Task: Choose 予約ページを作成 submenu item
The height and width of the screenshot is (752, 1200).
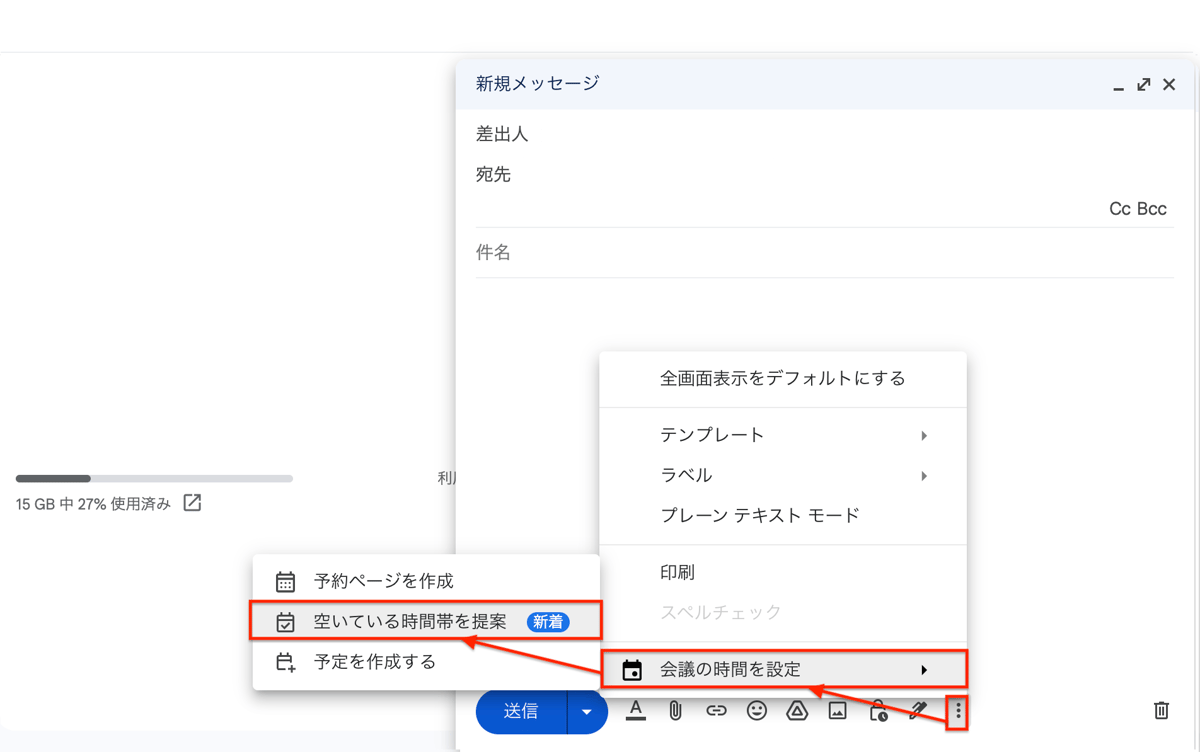Action: click(426, 581)
